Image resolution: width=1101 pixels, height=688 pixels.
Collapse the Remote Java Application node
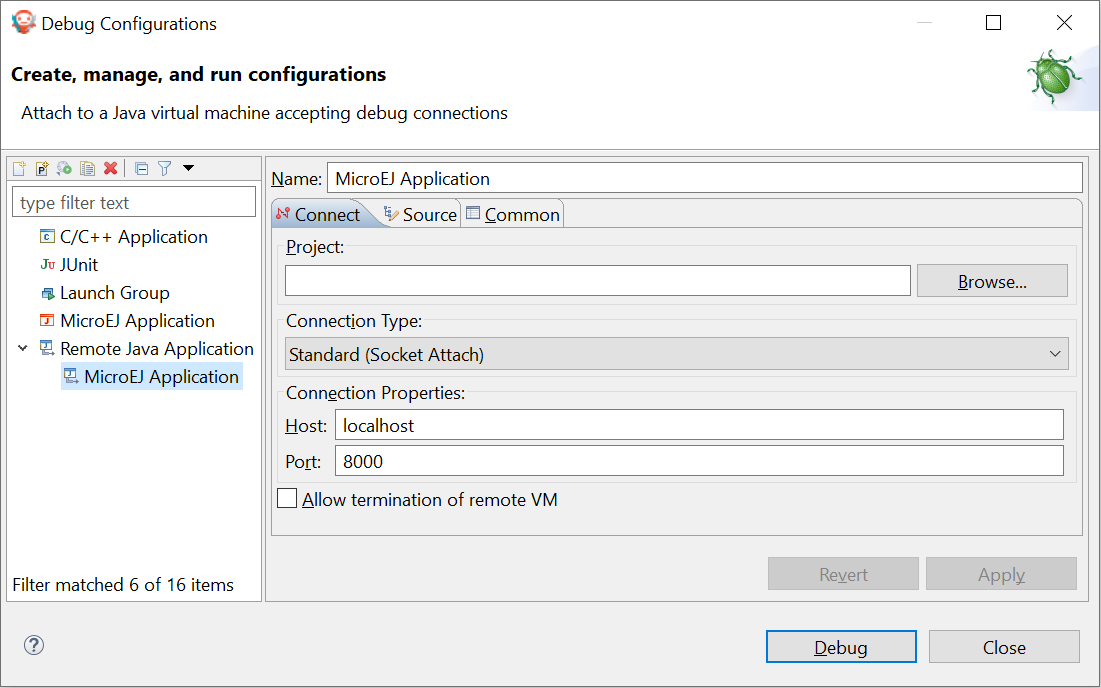[x=23, y=349]
